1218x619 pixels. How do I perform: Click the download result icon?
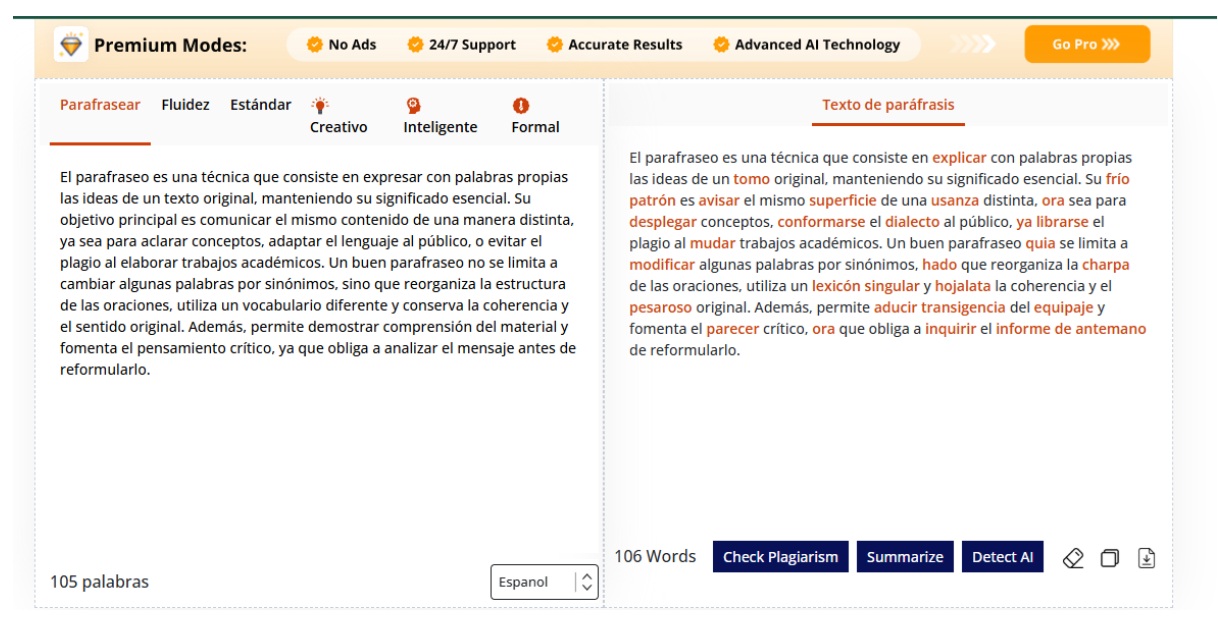coord(1146,558)
